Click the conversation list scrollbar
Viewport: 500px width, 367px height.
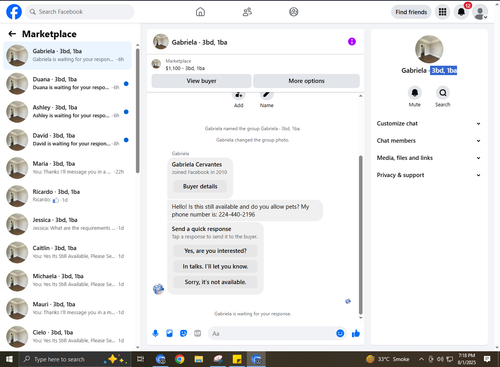138,111
